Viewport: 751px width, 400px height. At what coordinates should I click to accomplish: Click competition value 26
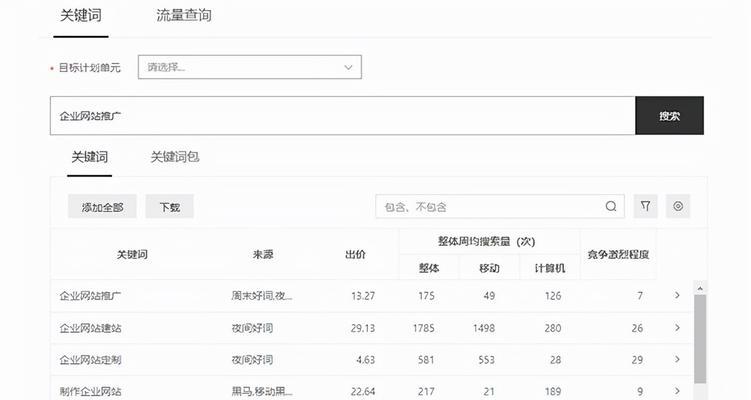pyautogui.click(x=637, y=328)
